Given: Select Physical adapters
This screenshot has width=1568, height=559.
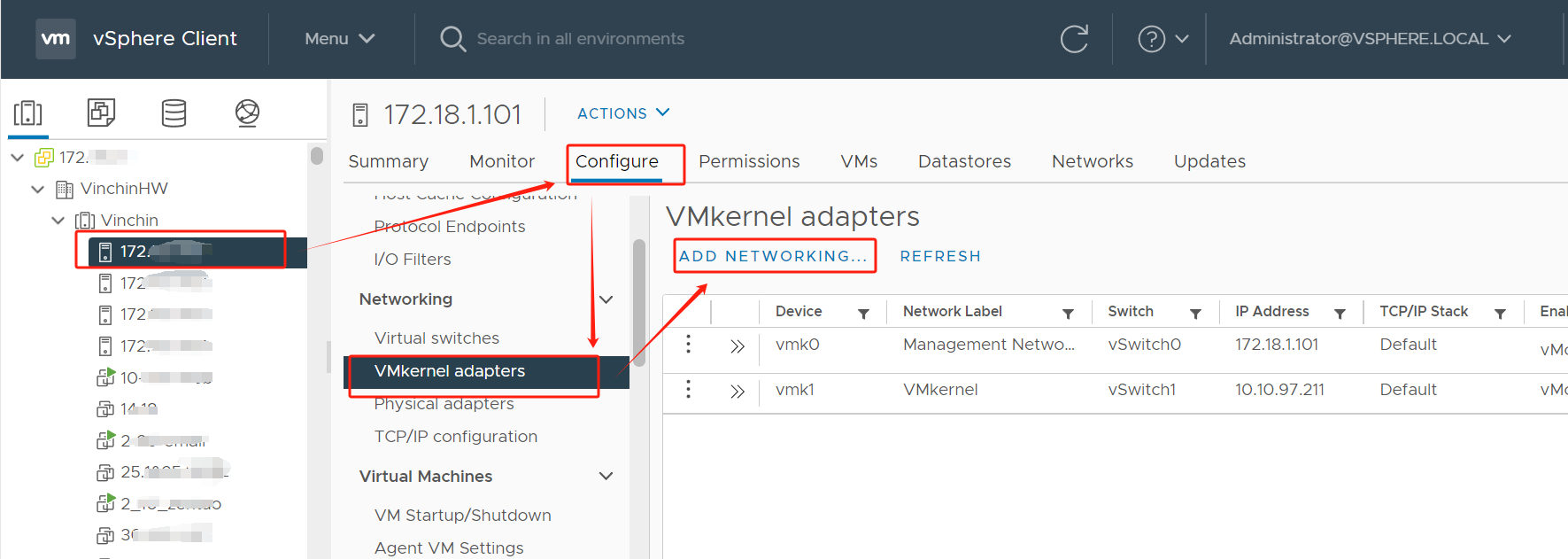Looking at the screenshot, I should (444, 404).
